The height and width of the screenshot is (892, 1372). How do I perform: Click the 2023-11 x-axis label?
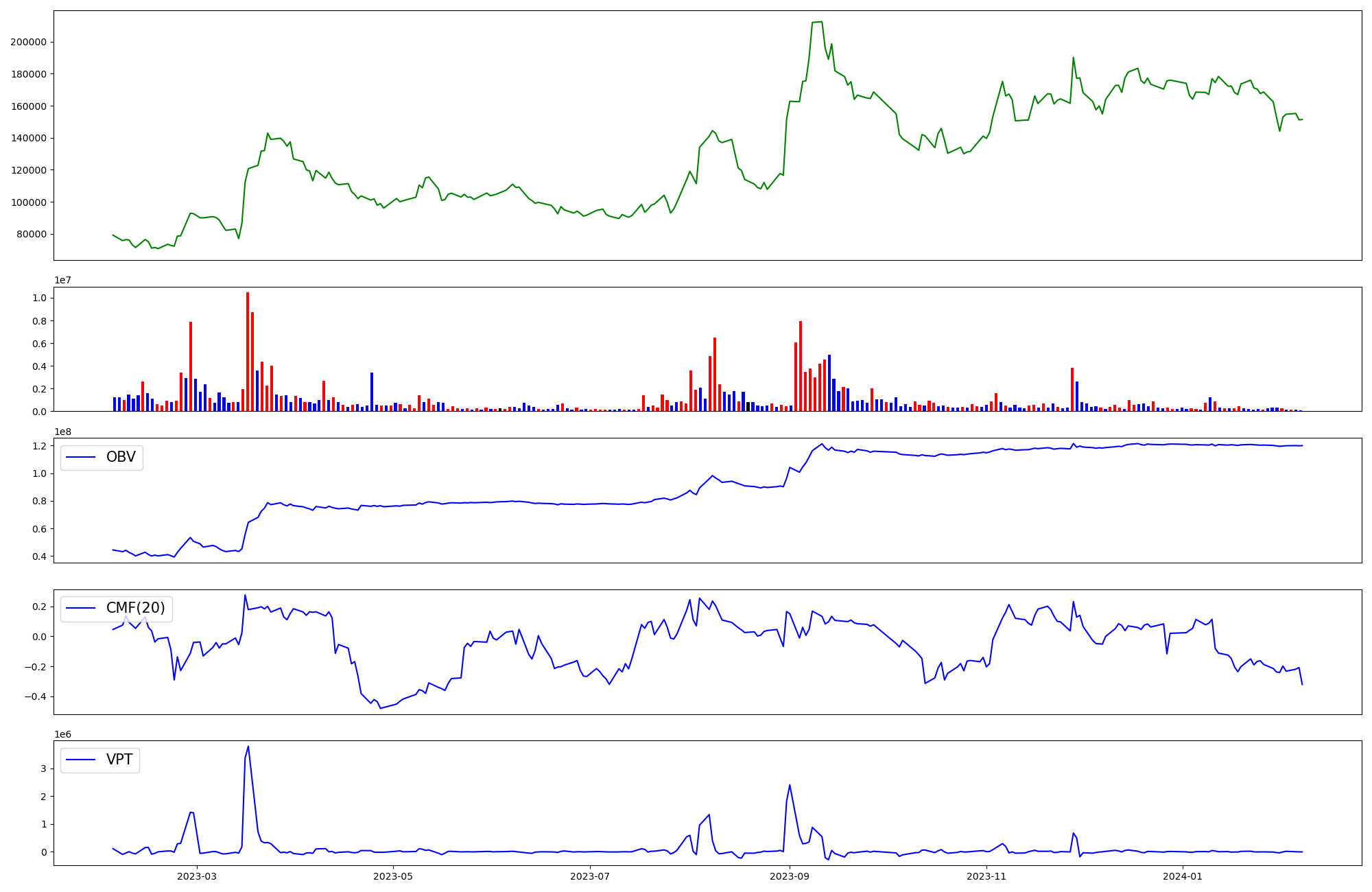tap(986, 876)
